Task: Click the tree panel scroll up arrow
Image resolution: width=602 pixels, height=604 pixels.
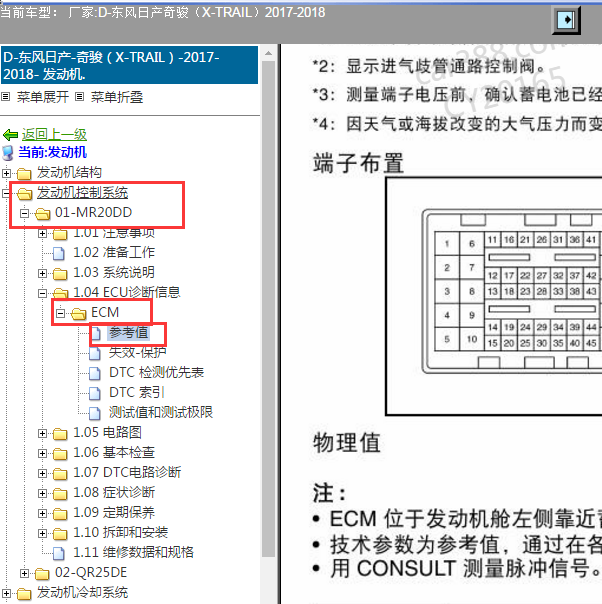Action: [x=268, y=53]
